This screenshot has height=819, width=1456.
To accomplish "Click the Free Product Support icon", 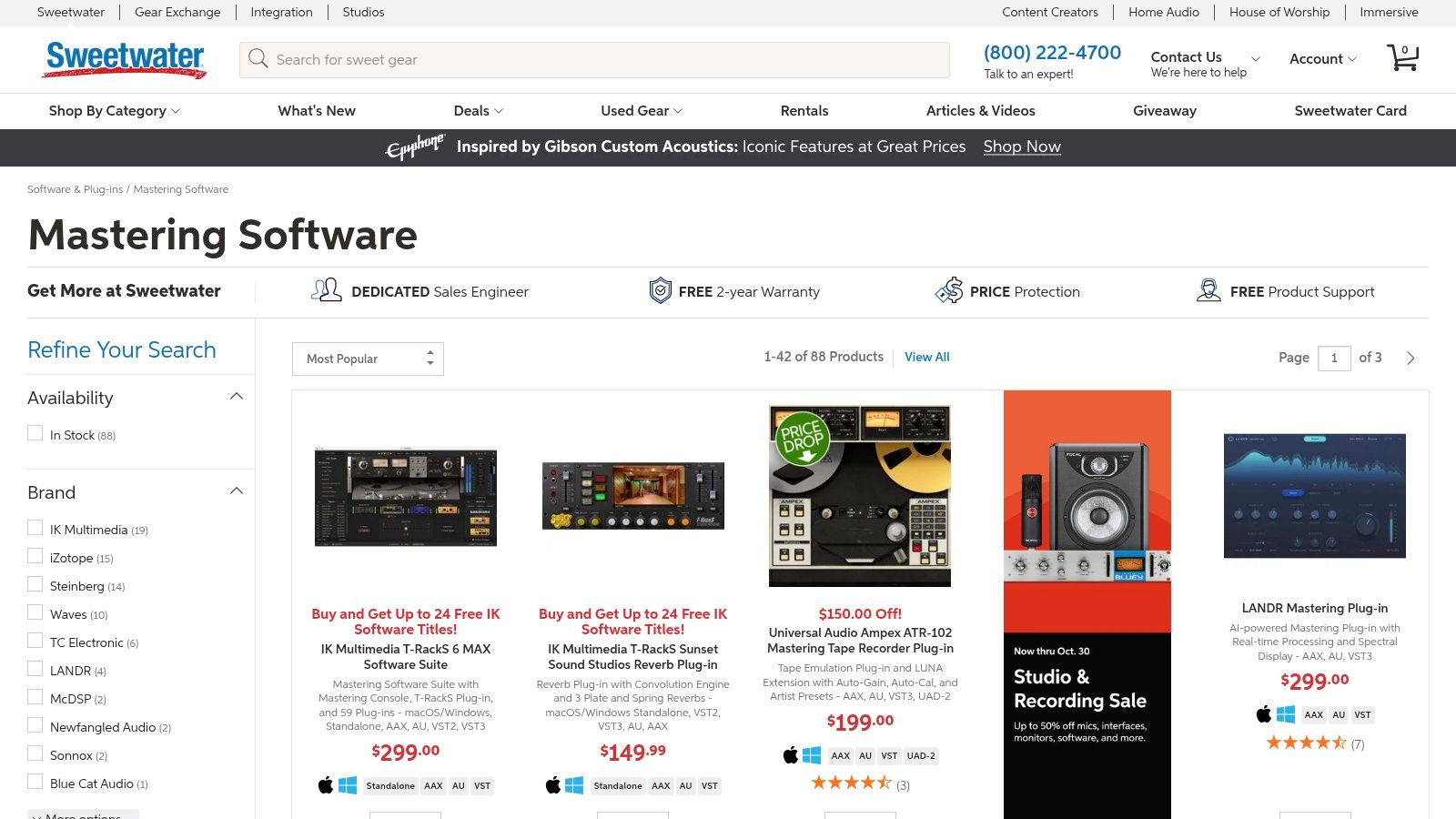I will point(1208,290).
